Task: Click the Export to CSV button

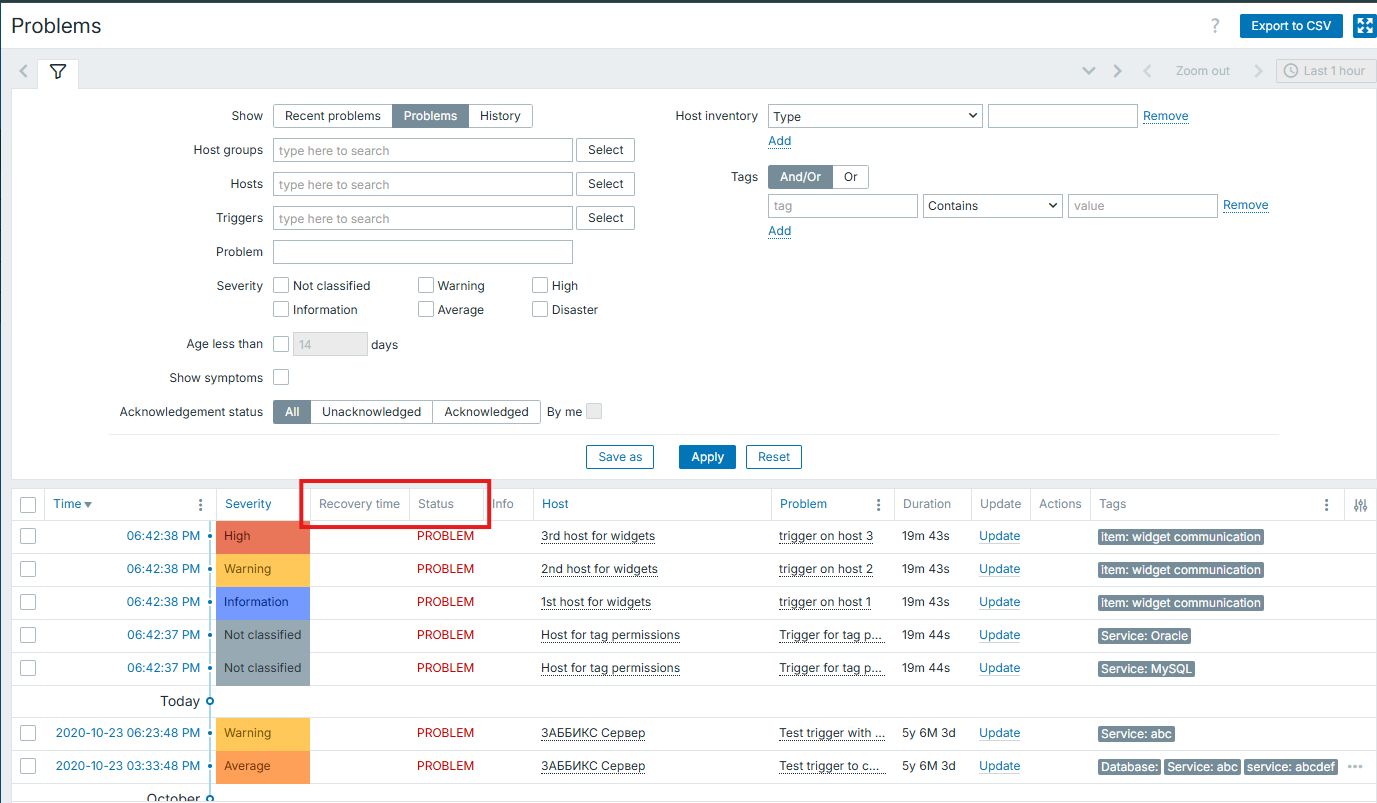Action: [x=1290, y=26]
